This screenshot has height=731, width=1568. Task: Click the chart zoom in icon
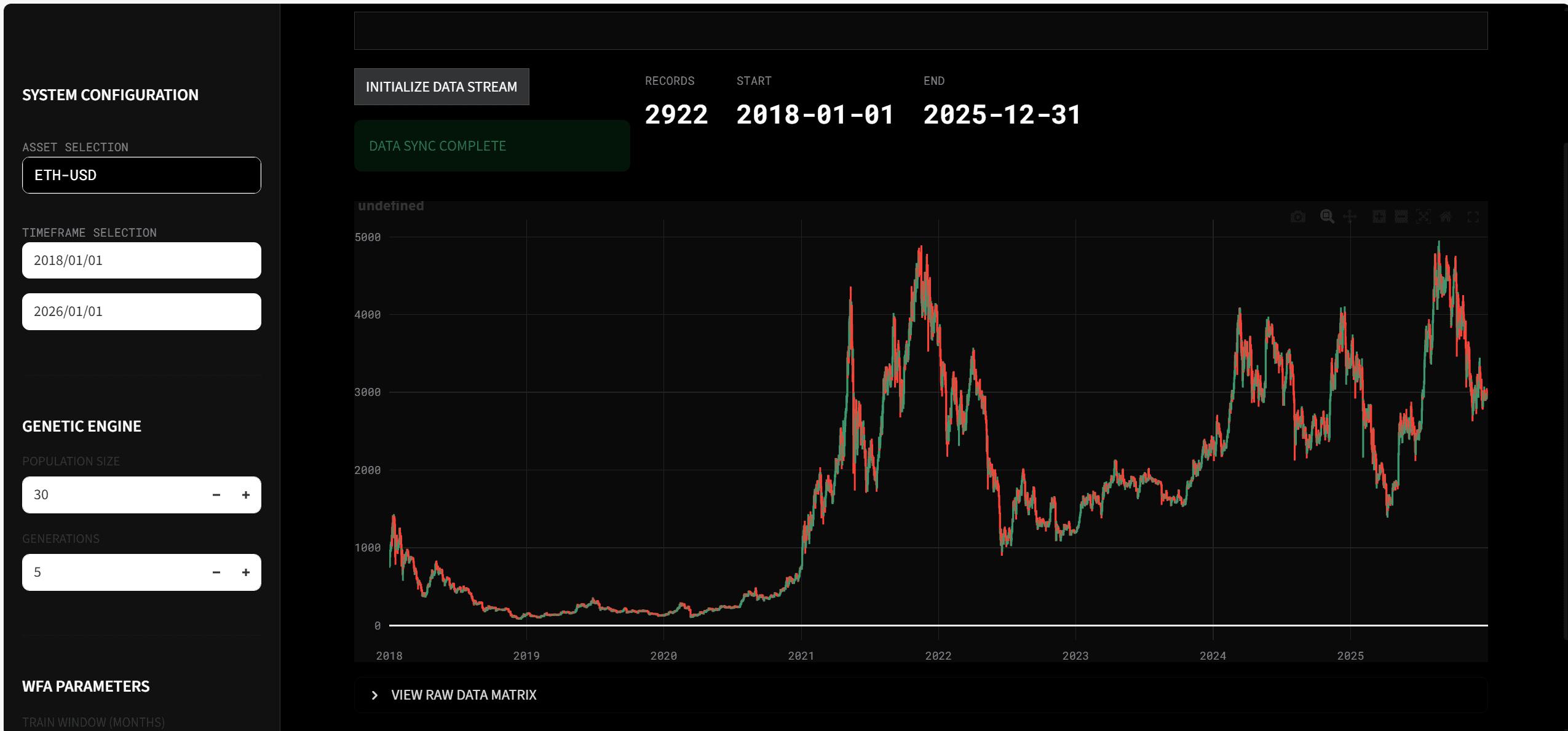pyautogui.click(x=1379, y=217)
